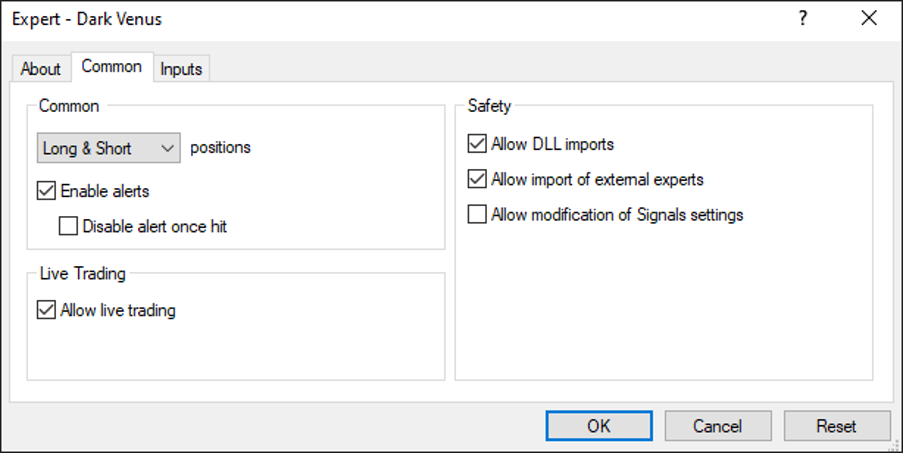This screenshot has height=454, width=904.
Task: Close the Expert dialog with X
Action: [x=868, y=18]
